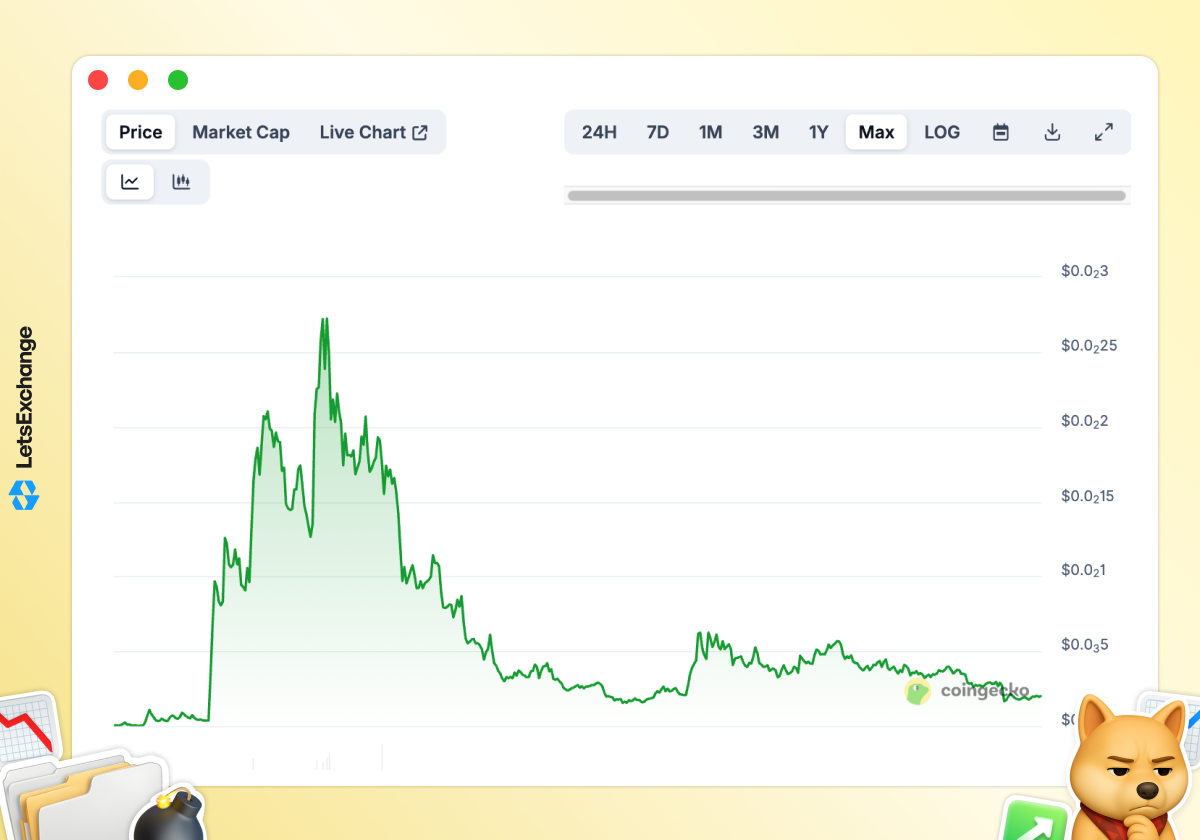Click the green window maximize dot

178,80
